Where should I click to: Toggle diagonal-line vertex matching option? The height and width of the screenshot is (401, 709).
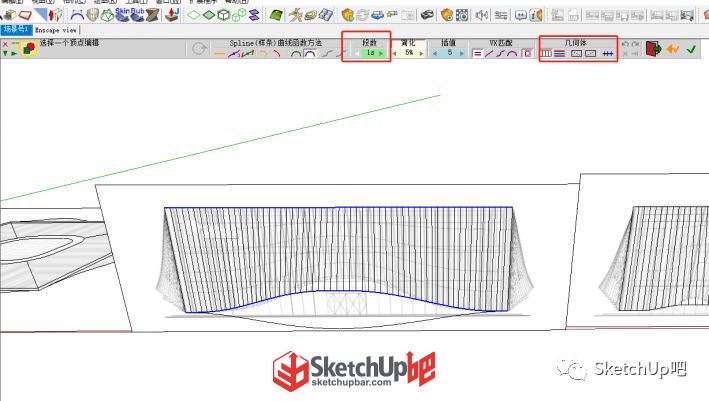click(x=489, y=53)
